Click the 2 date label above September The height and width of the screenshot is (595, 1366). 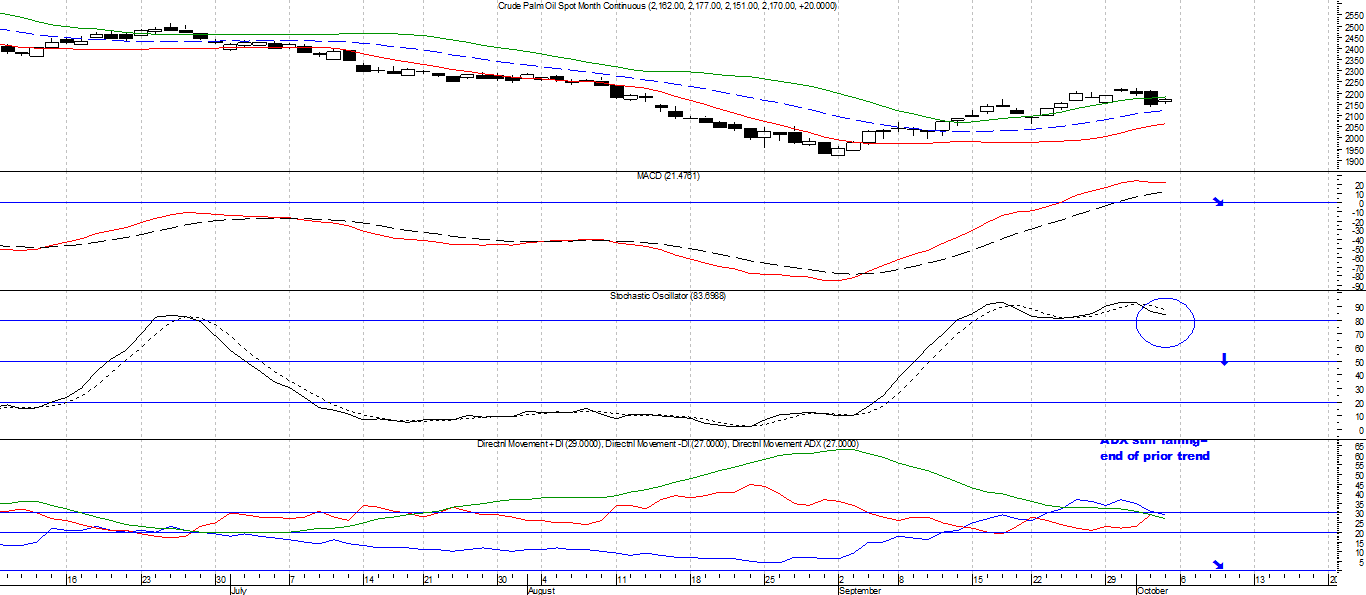tap(842, 579)
